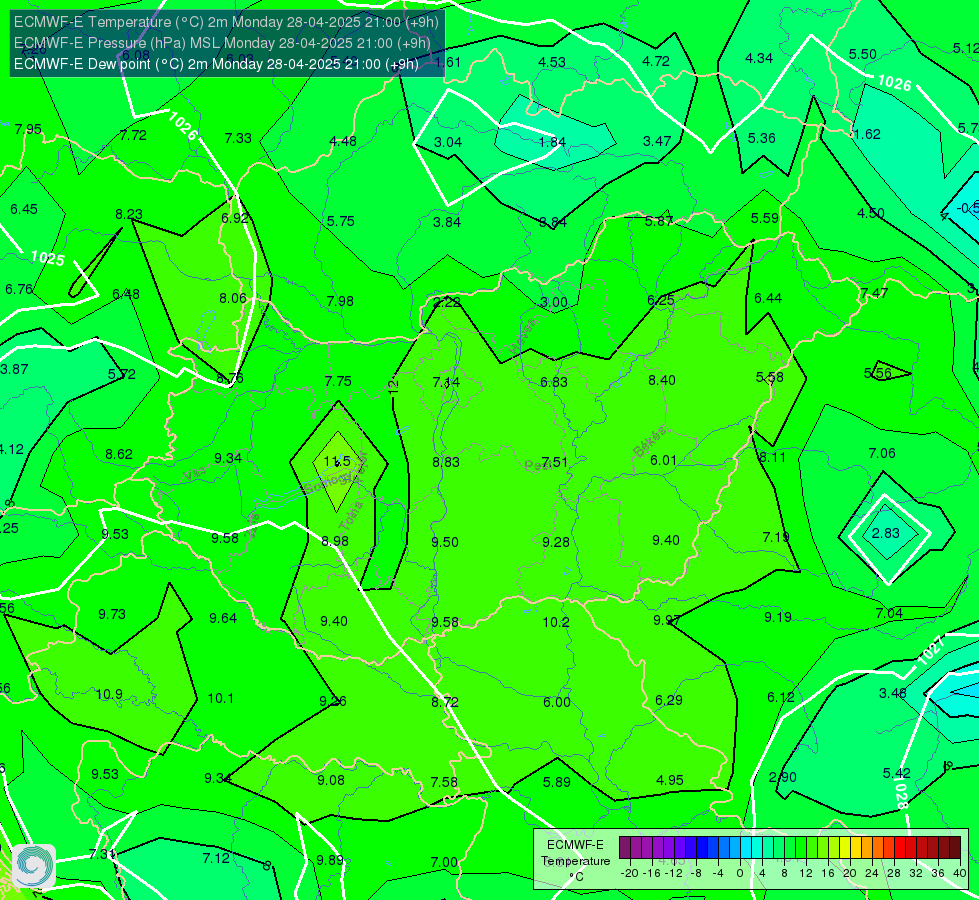979x900 pixels.
Task: Click the 9.73 temperature value
Action: [112, 615]
